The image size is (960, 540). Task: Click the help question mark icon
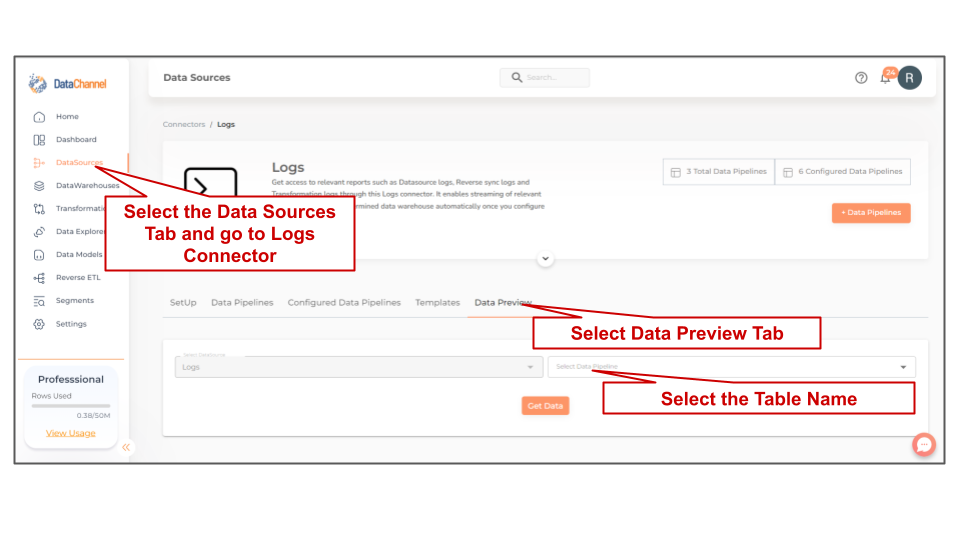(861, 78)
